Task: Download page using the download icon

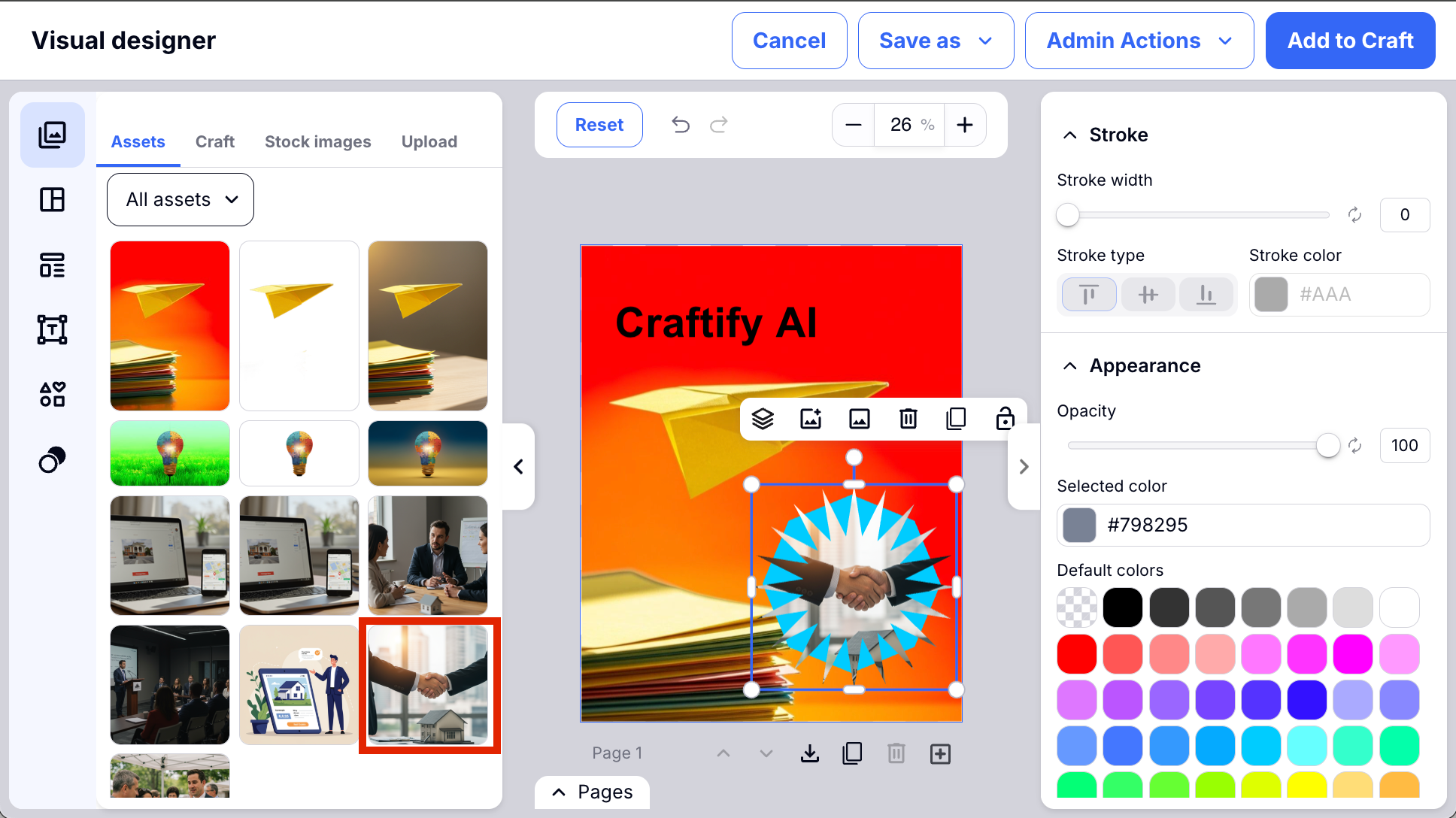Action: [x=810, y=753]
